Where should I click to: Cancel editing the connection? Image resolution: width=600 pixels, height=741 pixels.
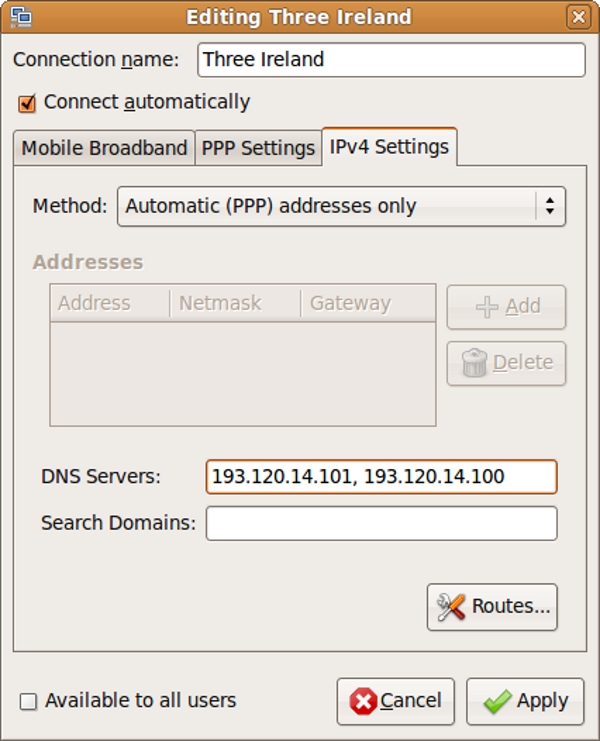click(x=395, y=701)
